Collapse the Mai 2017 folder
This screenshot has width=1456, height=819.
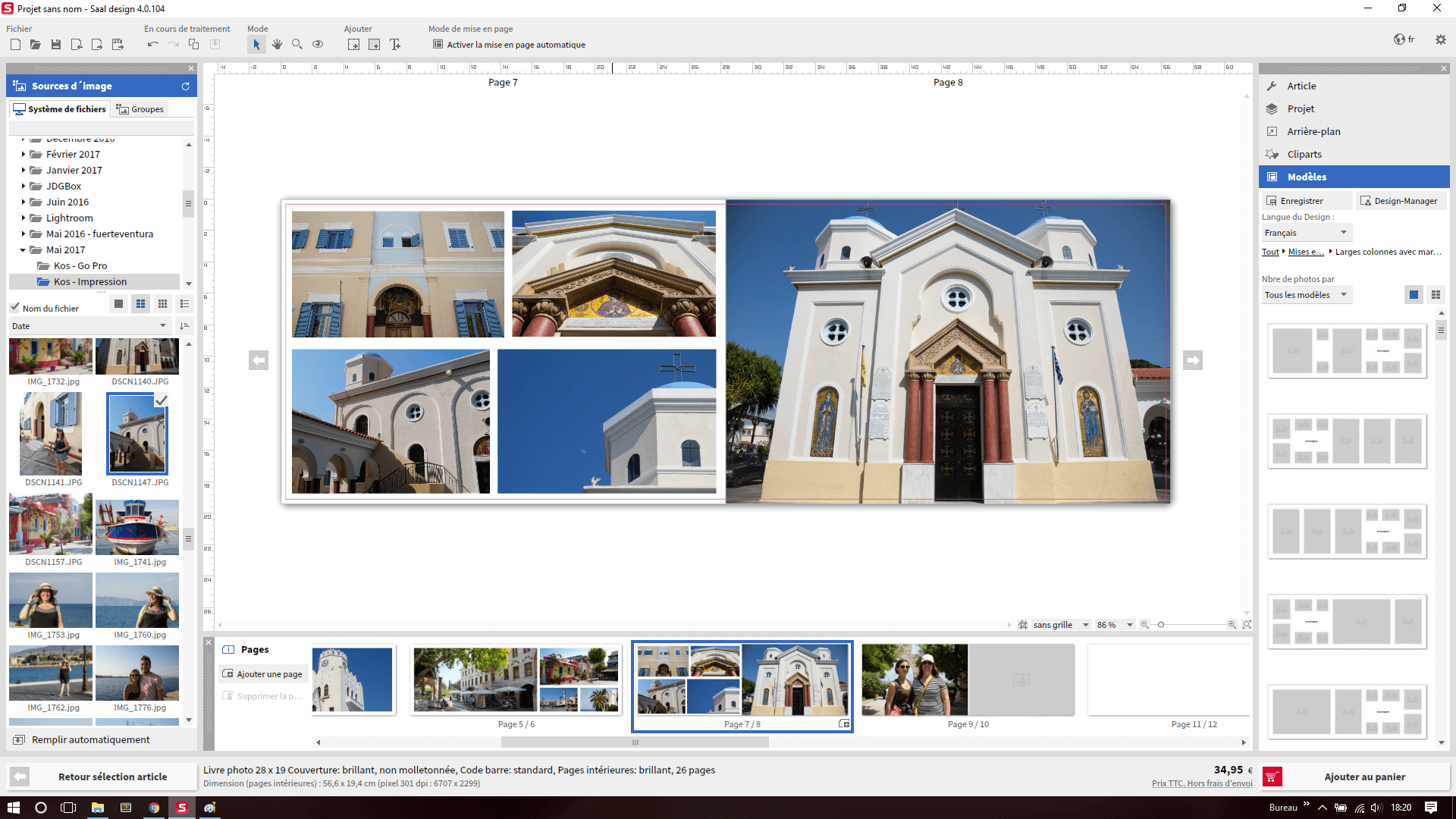click(23, 249)
